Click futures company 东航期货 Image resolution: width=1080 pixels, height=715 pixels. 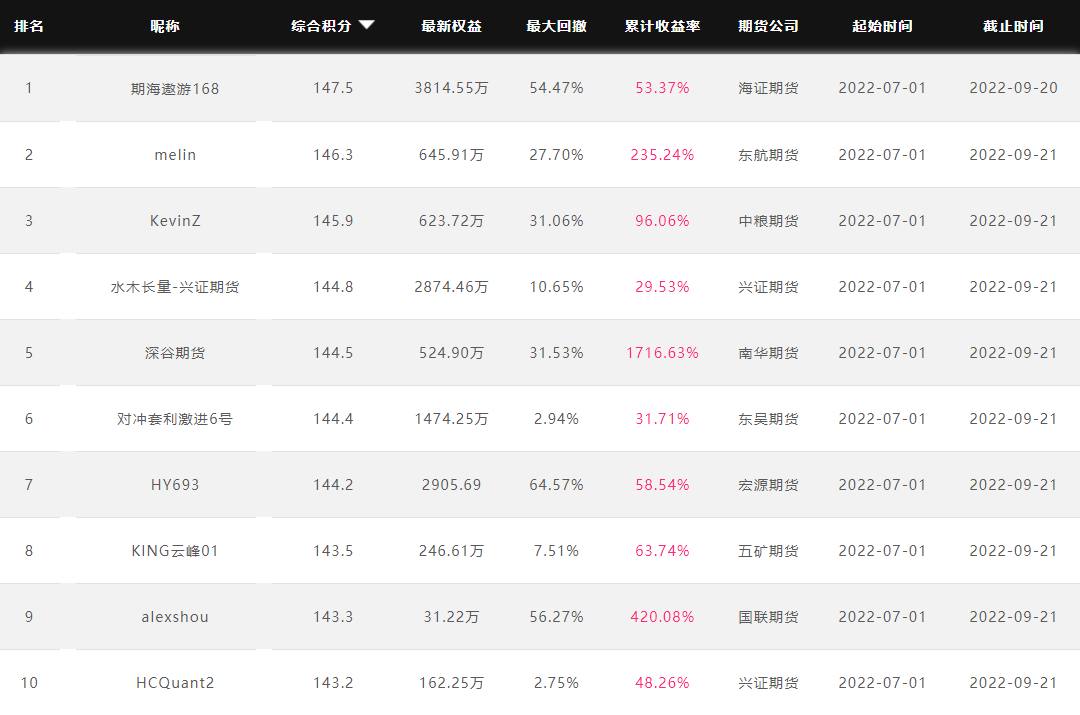point(769,155)
